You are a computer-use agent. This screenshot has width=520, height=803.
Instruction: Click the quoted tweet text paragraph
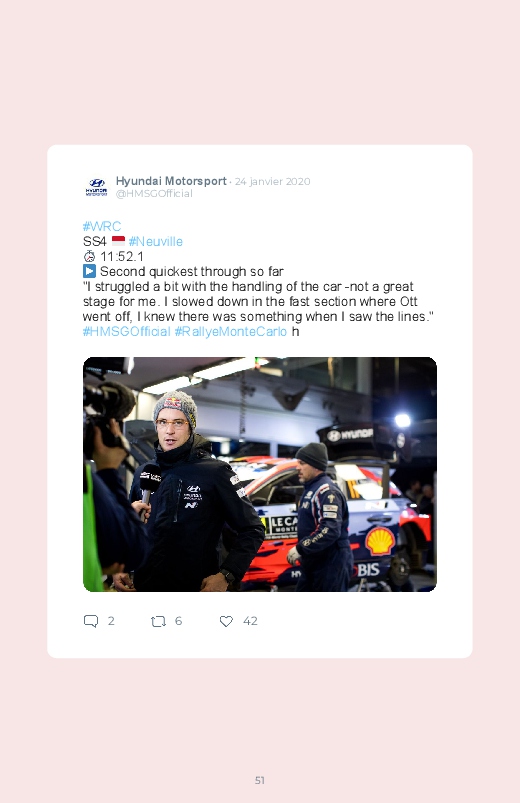[x=258, y=302]
